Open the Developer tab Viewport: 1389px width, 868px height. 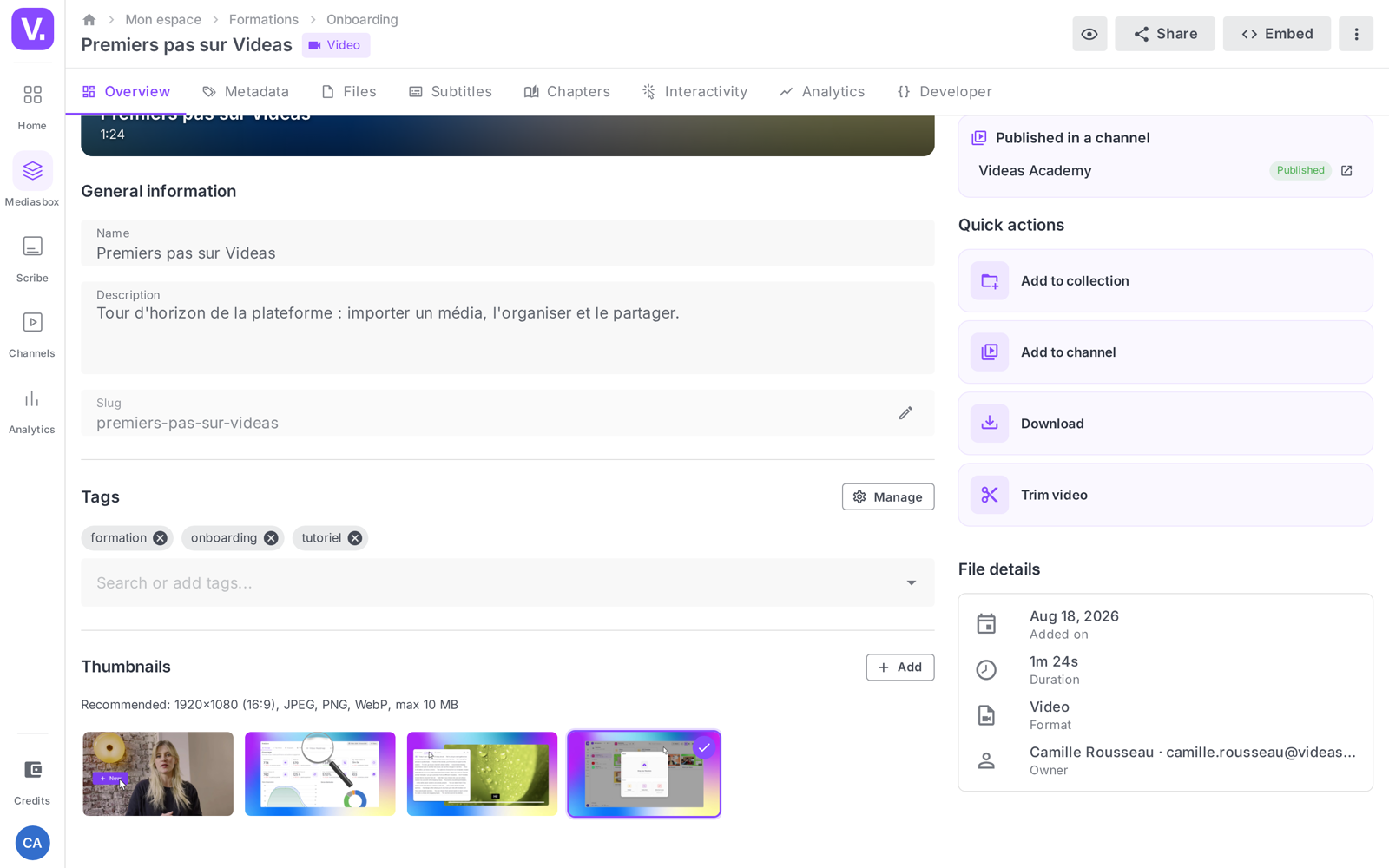pyautogui.click(x=945, y=92)
